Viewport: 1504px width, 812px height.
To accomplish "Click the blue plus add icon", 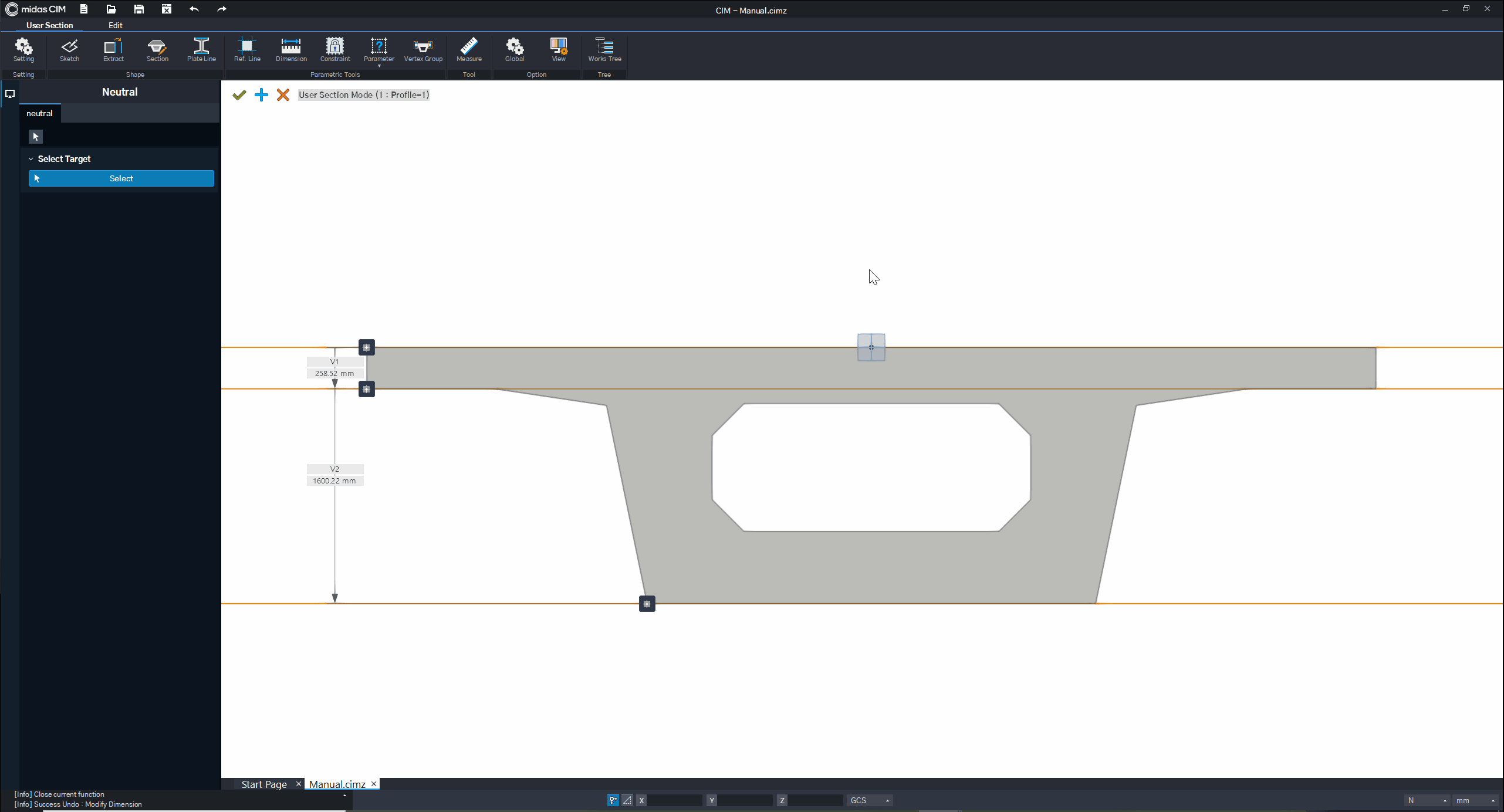I will (x=261, y=95).
